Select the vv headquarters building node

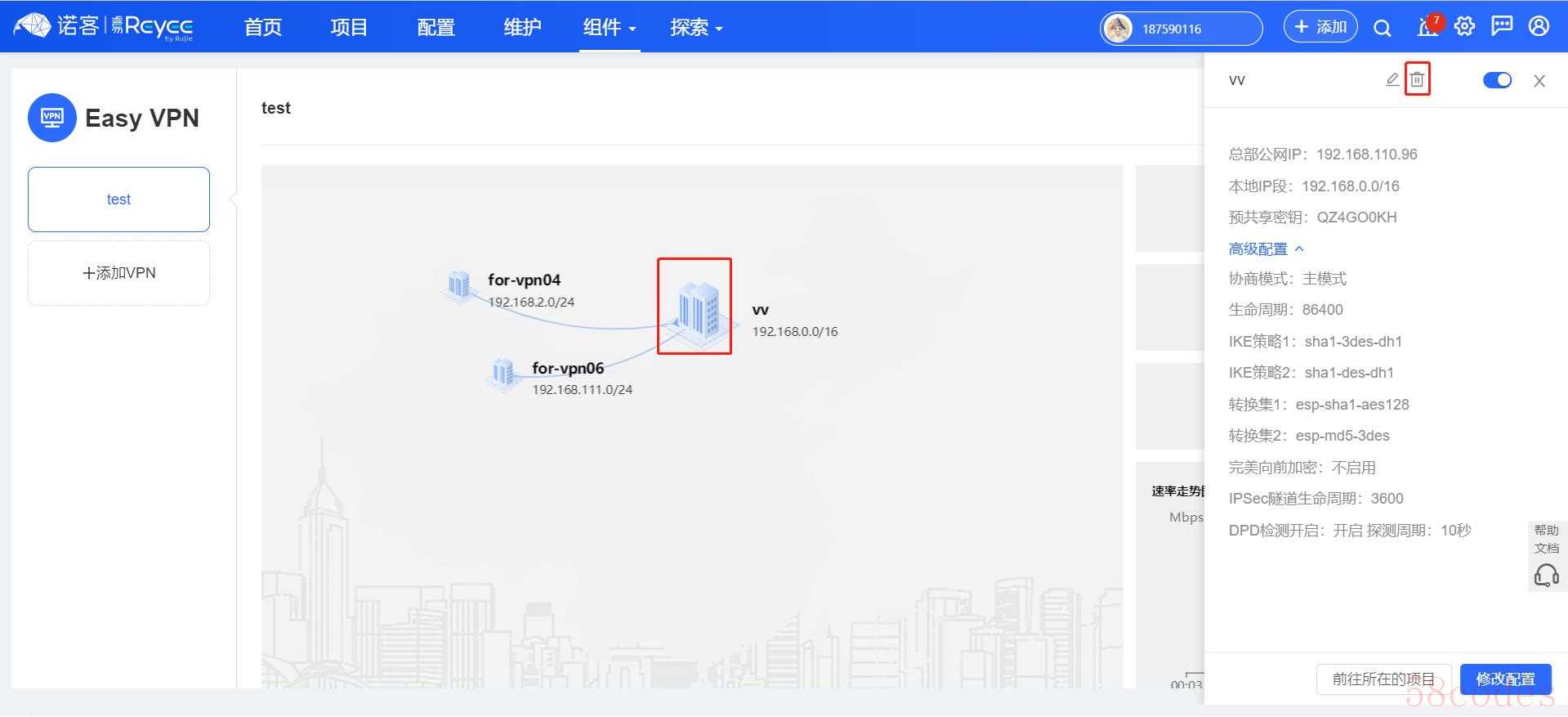coord(695,307)
